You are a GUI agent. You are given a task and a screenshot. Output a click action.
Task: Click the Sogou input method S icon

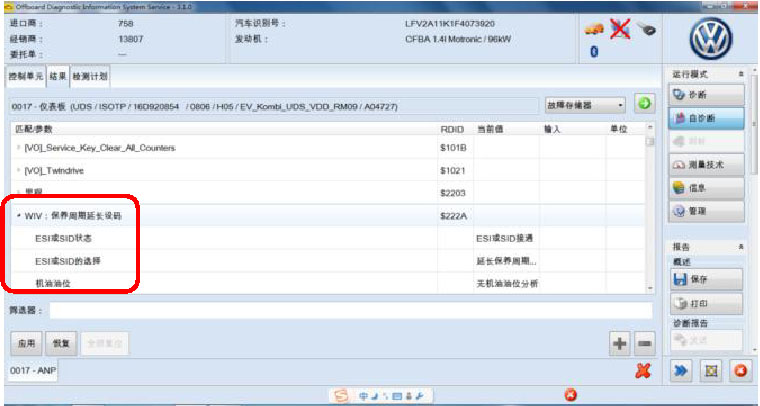[342, 396]
